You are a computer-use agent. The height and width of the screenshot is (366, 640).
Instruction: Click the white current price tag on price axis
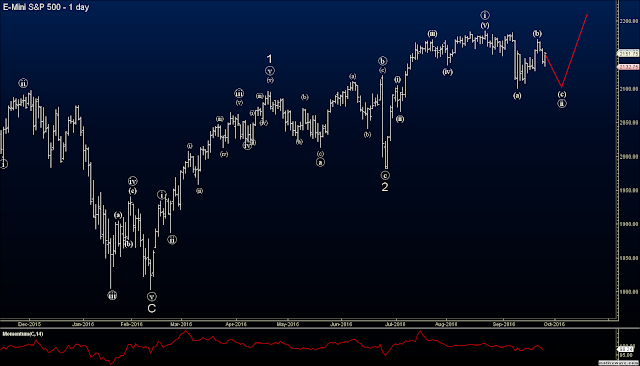[629, 53]
